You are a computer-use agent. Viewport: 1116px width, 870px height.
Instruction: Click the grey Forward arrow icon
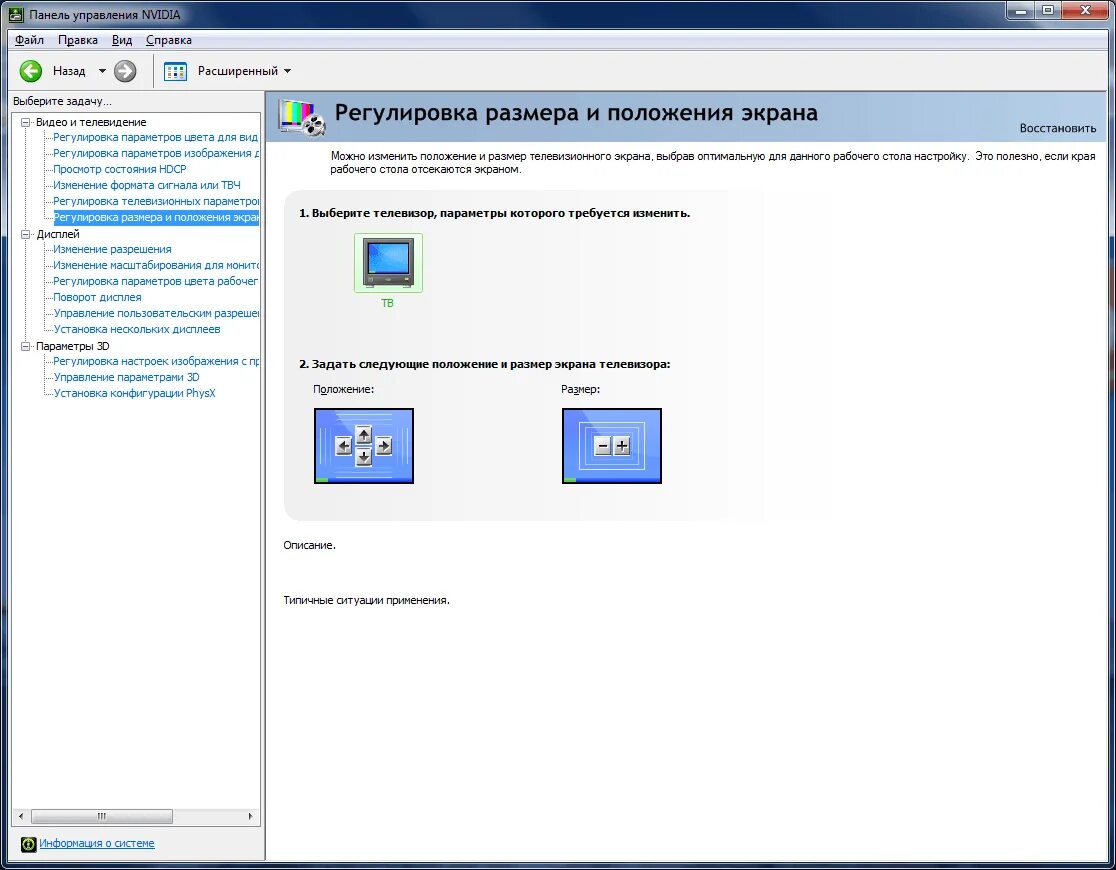coord(125,70)
